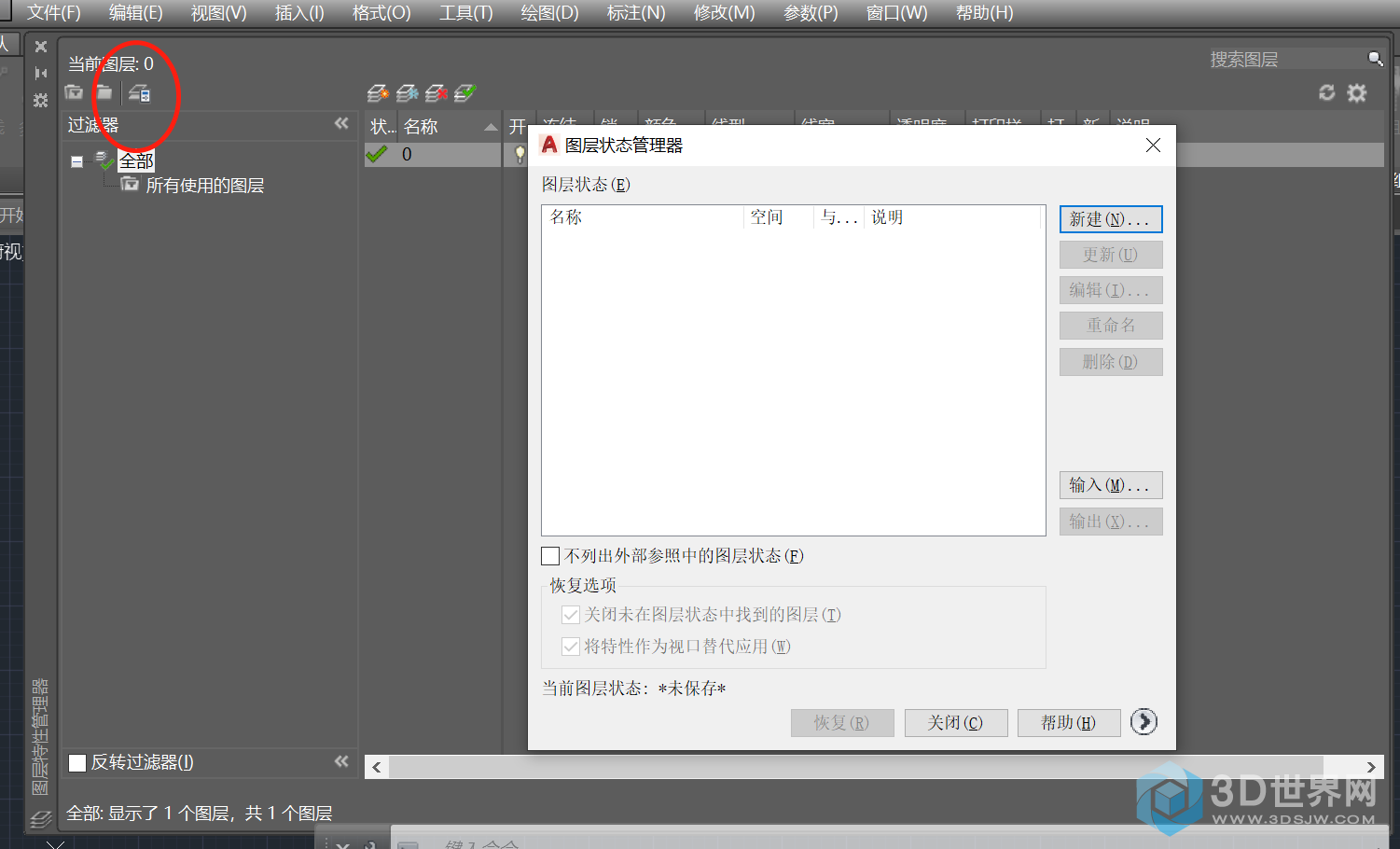Click New Layer VP Frozen icon

(407, 93)
